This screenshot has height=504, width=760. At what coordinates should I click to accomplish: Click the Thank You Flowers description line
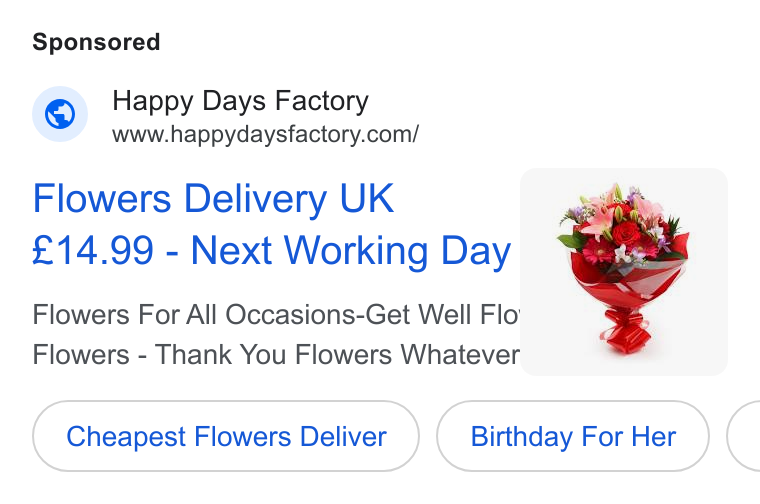pyautogui.click(x=276, y=354)
